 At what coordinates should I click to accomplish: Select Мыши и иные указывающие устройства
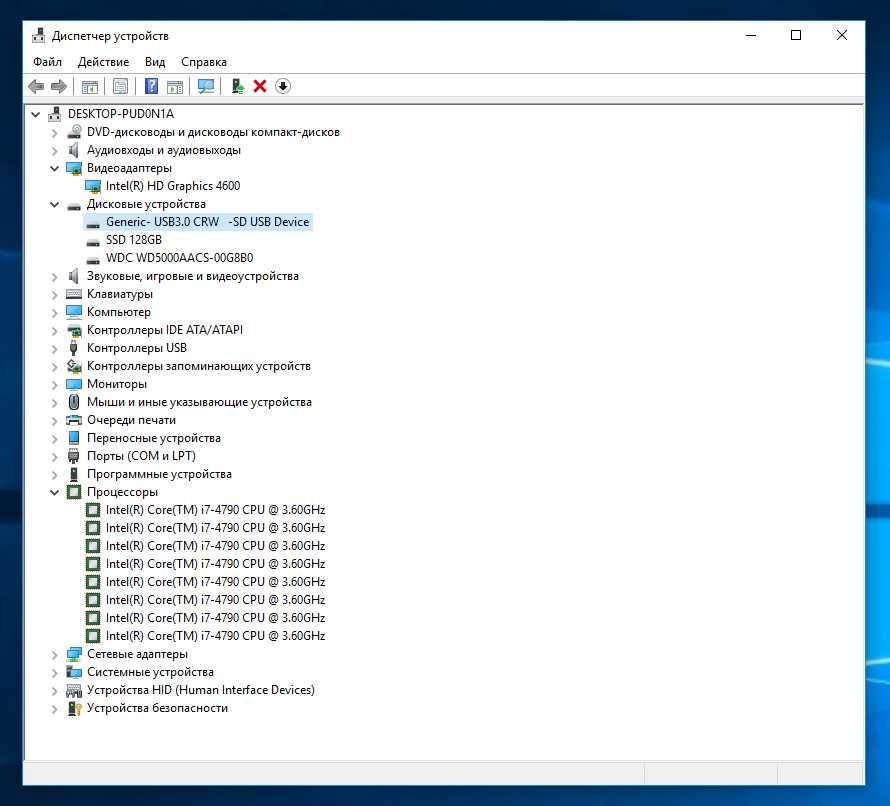[199, 402]
